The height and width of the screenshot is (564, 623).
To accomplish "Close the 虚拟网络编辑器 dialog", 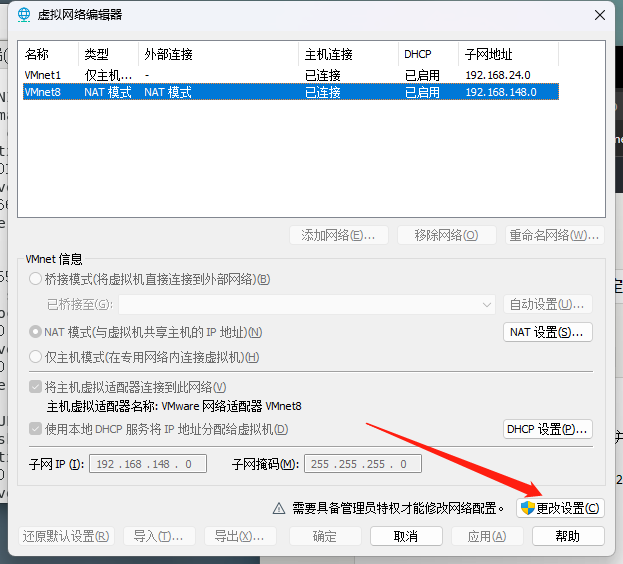I will pyautogui.click(x=600, y=15).
